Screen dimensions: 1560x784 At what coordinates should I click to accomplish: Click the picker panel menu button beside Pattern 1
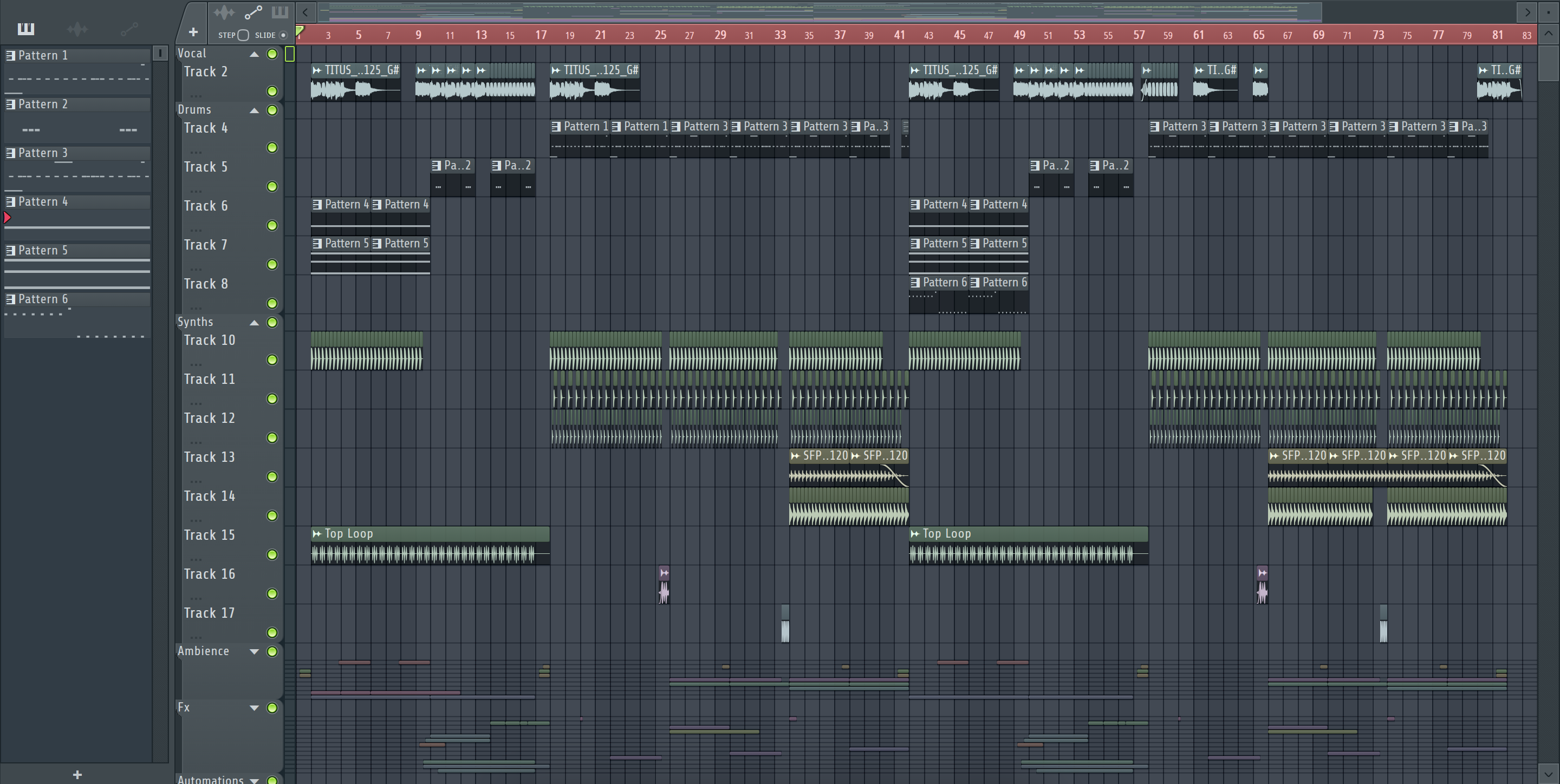(x=160, y=53)
